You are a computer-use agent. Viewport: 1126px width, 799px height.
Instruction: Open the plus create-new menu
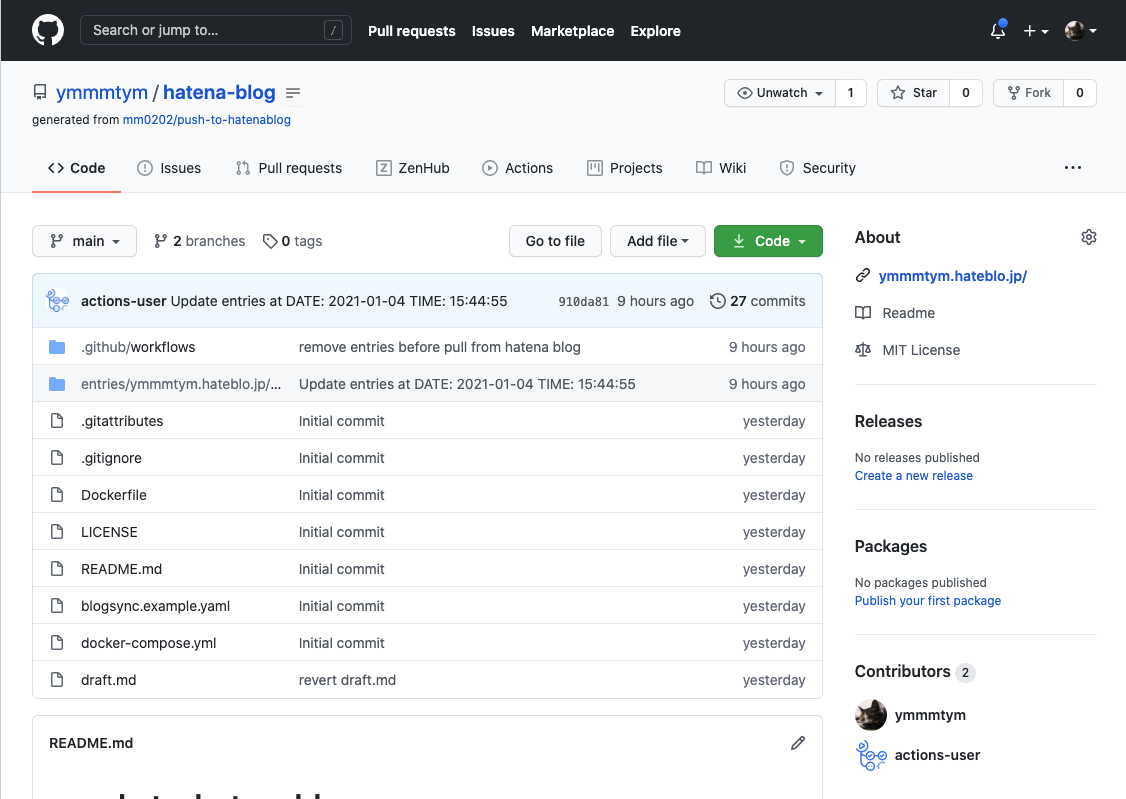pos(1036,31)
